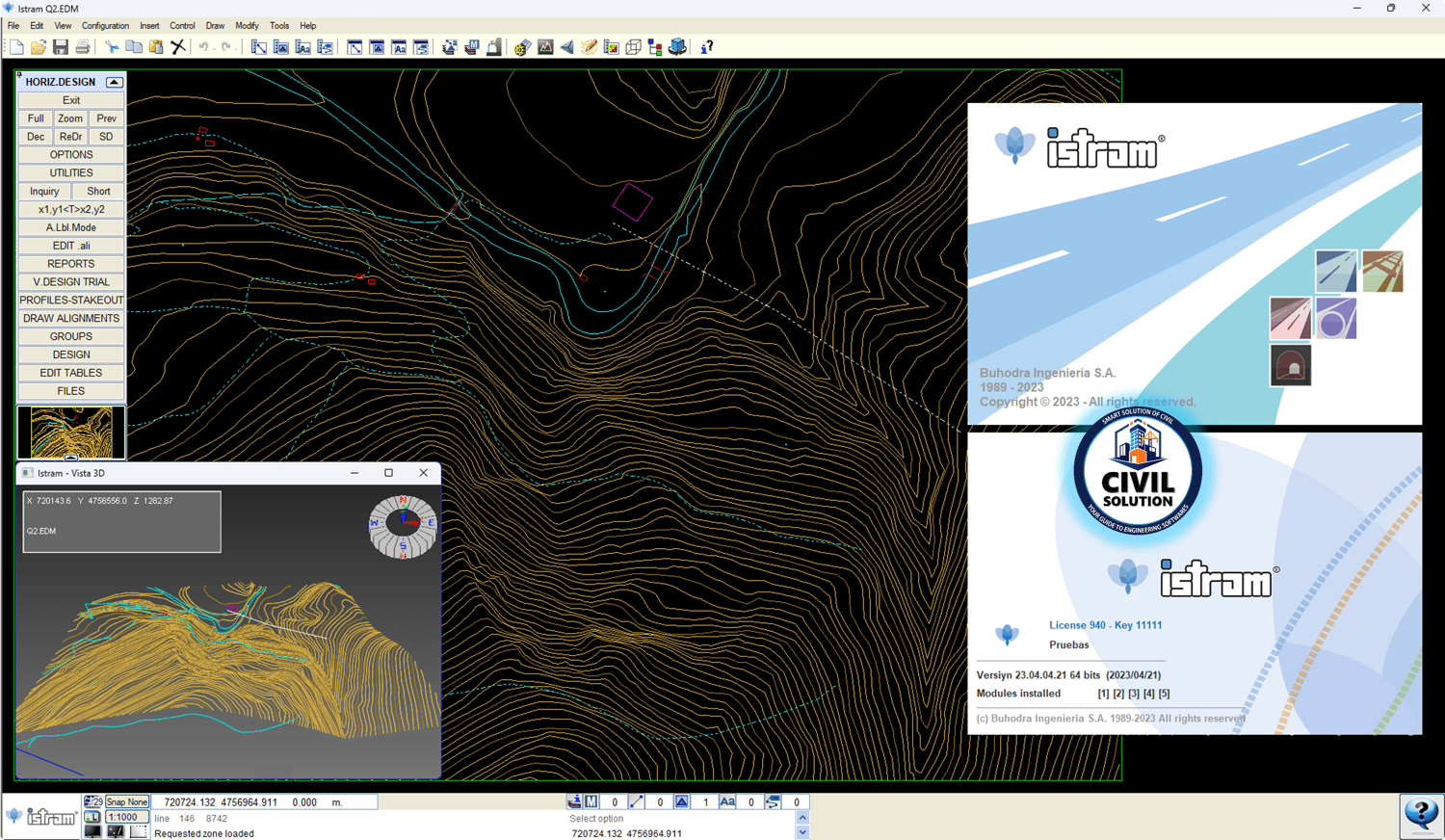Click the line type status bar icon
The width and height of the screenshot is (1445, 840).
pyautogui.click(x=637, y=801)
